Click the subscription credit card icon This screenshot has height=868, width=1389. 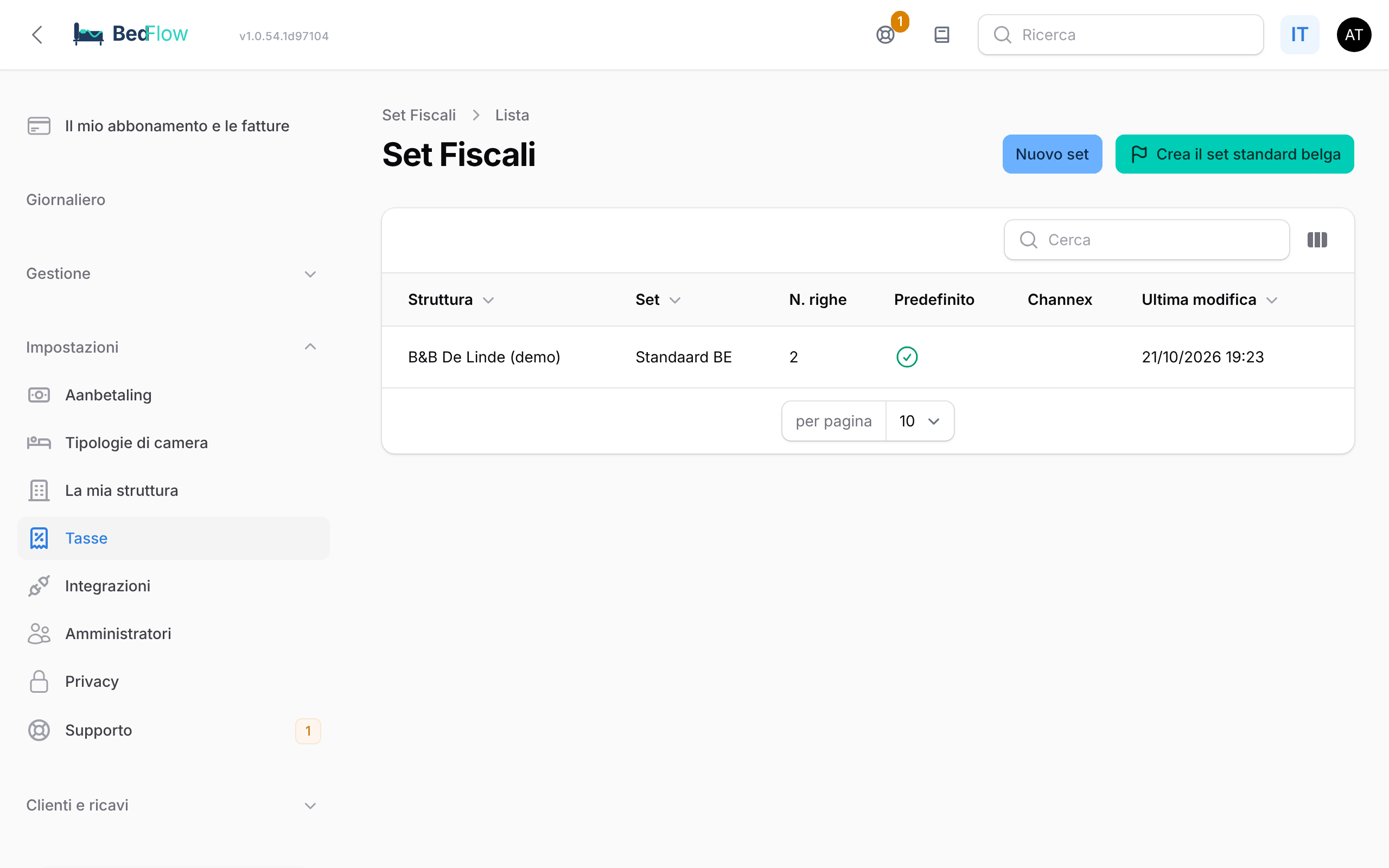click(x=39, y=126)
